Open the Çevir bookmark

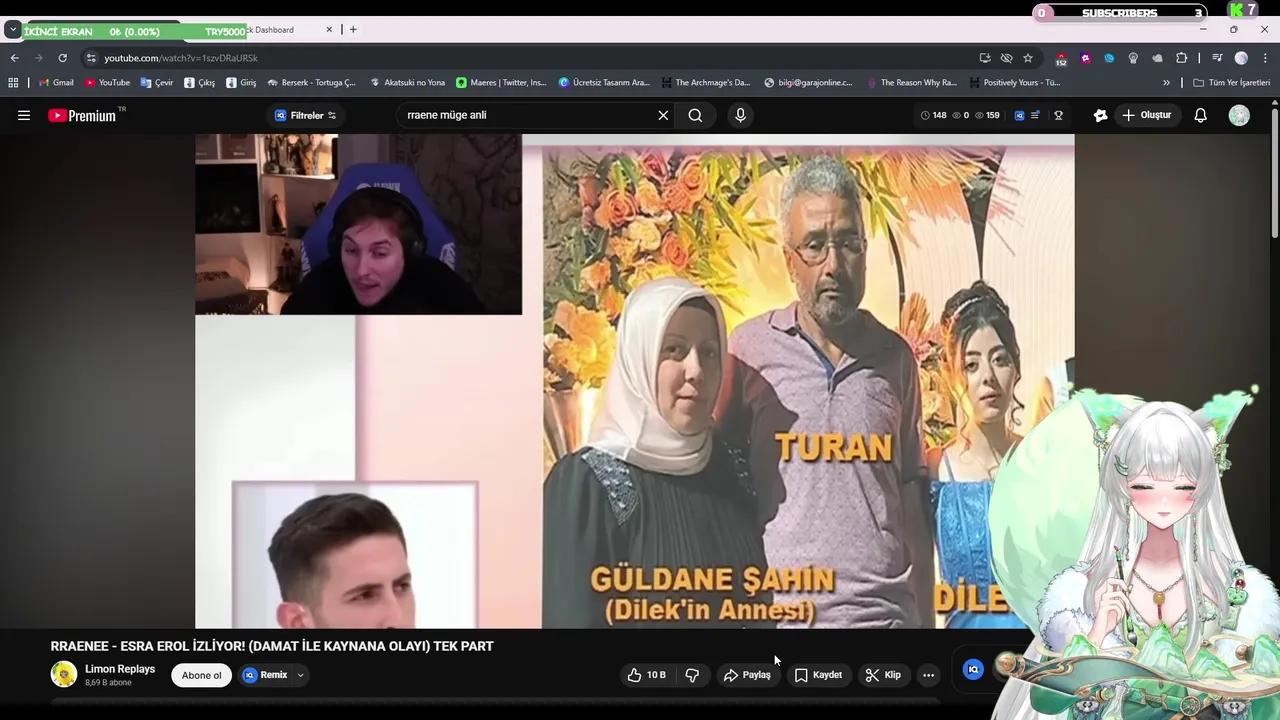click(157, 83)
